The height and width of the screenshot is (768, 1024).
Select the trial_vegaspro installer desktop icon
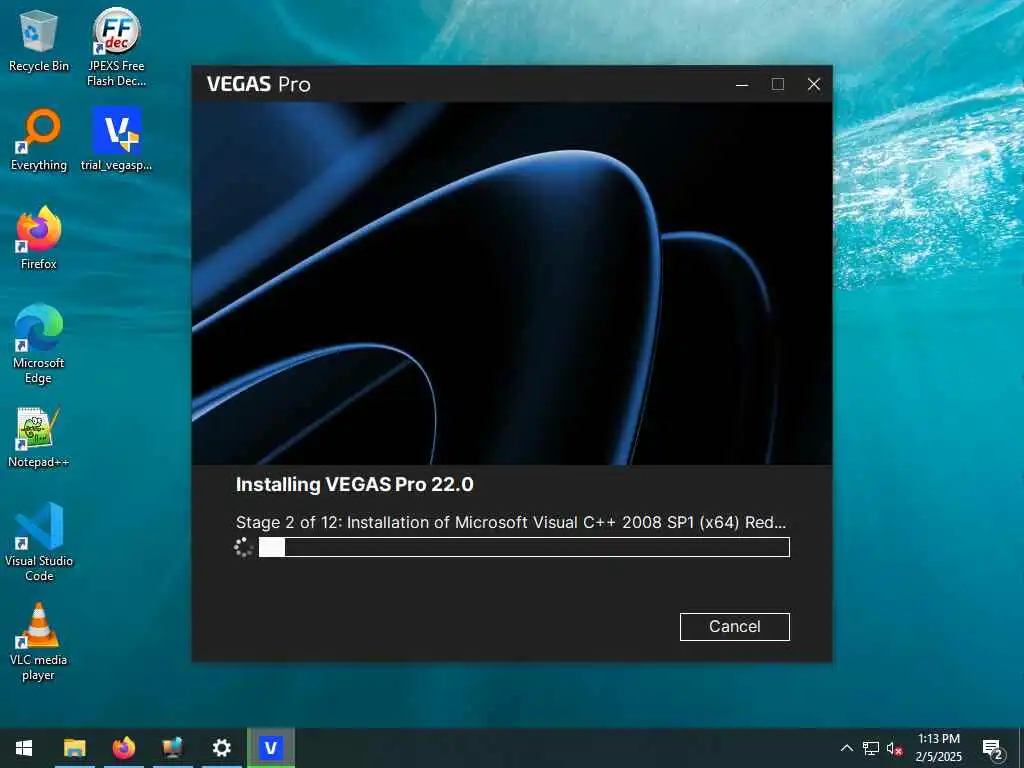tap(116, 140)
